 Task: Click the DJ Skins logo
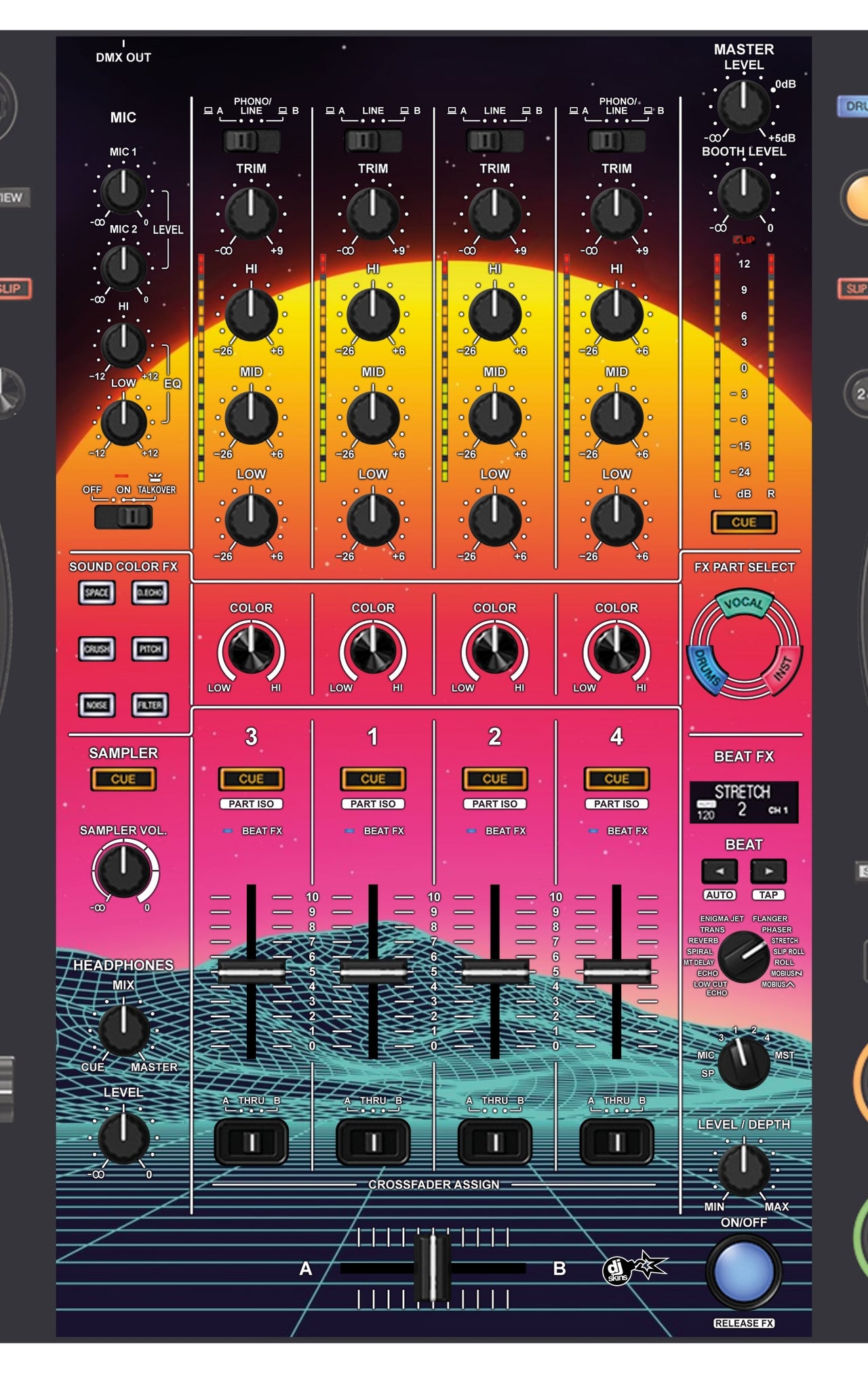635,1268
